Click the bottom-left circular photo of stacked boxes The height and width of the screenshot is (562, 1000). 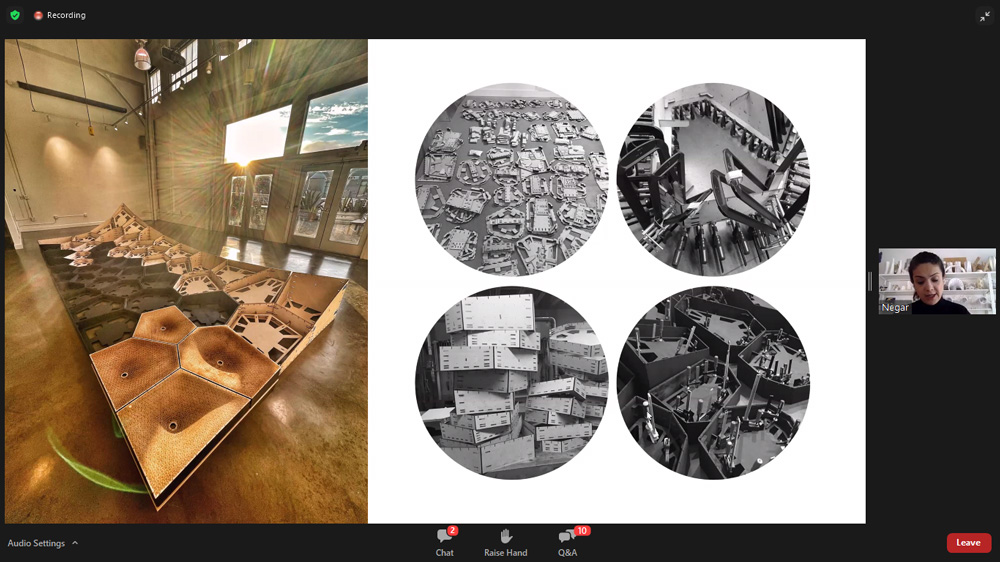coord(511,383)
